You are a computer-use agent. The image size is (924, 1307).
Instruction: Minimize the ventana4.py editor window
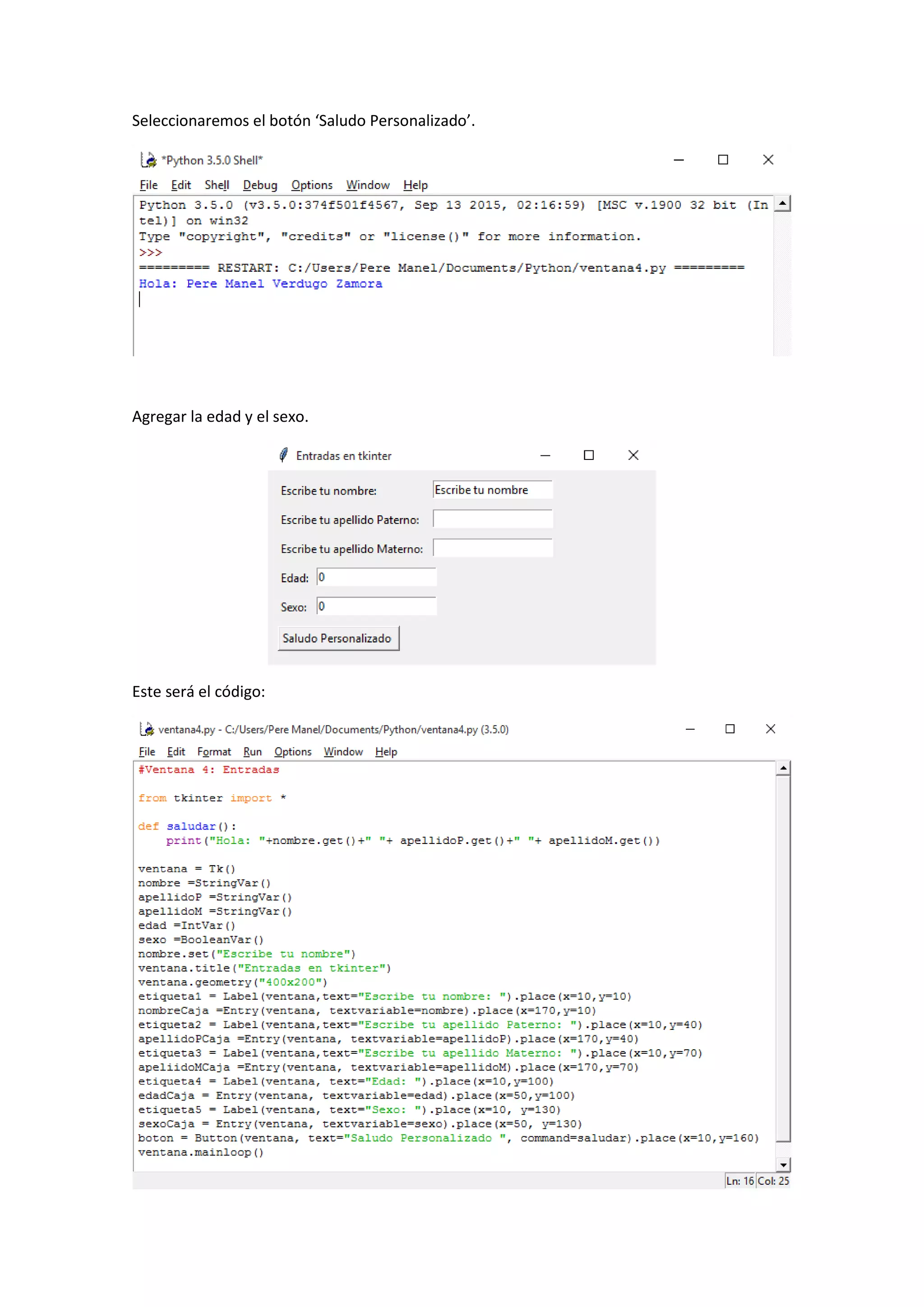coord(689,728)
